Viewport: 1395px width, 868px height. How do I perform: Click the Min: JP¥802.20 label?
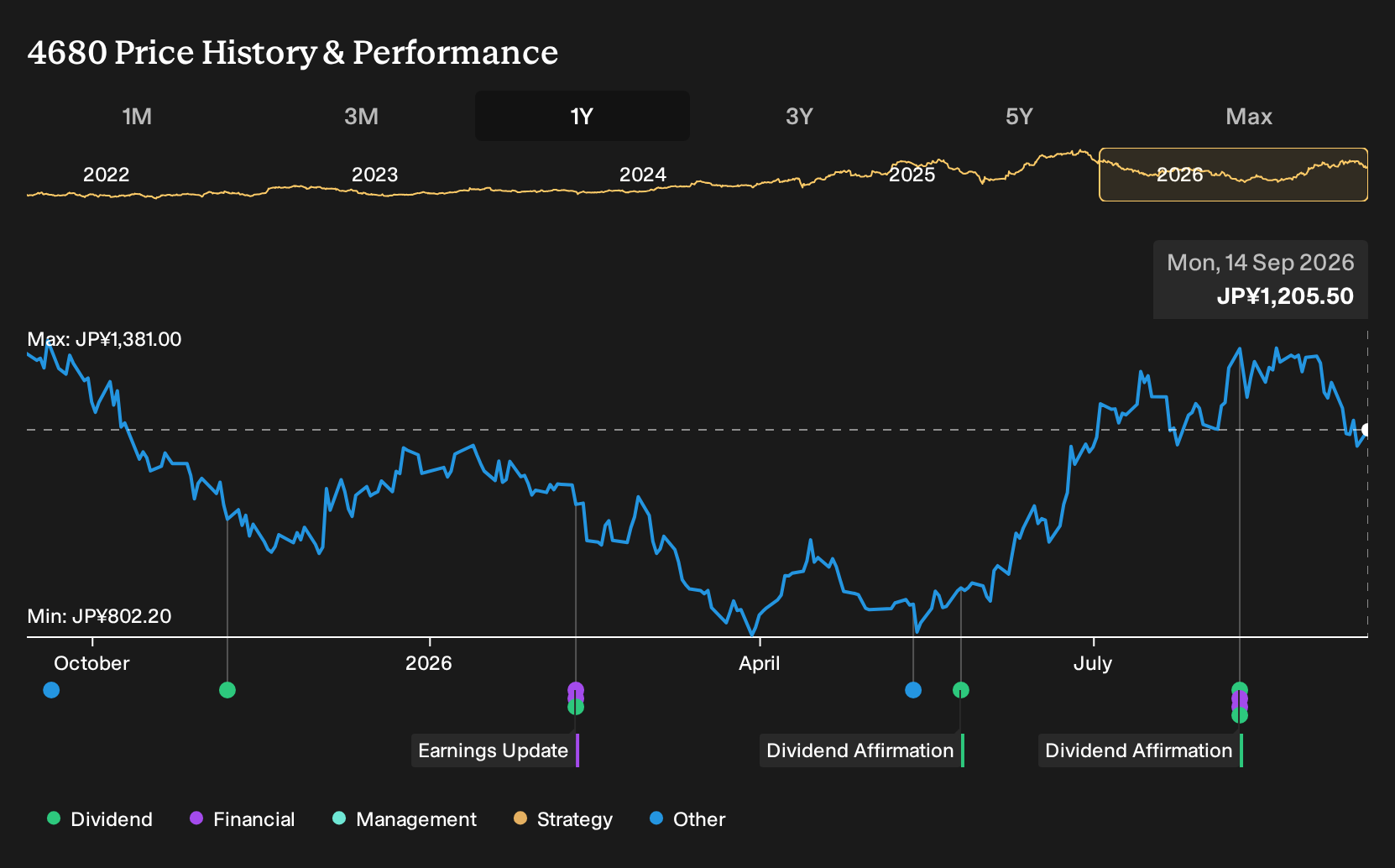pyautogui.click(x=99, y=616)
